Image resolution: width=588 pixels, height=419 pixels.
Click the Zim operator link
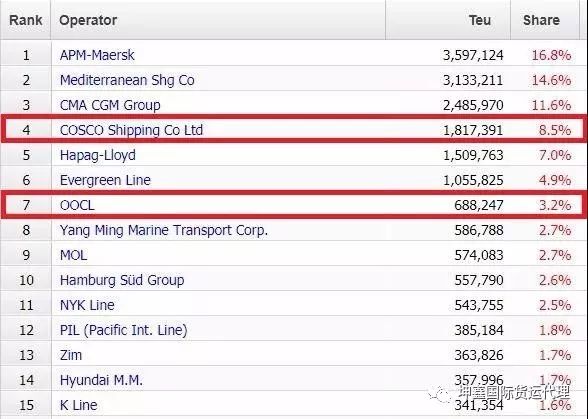pos(71,355)
